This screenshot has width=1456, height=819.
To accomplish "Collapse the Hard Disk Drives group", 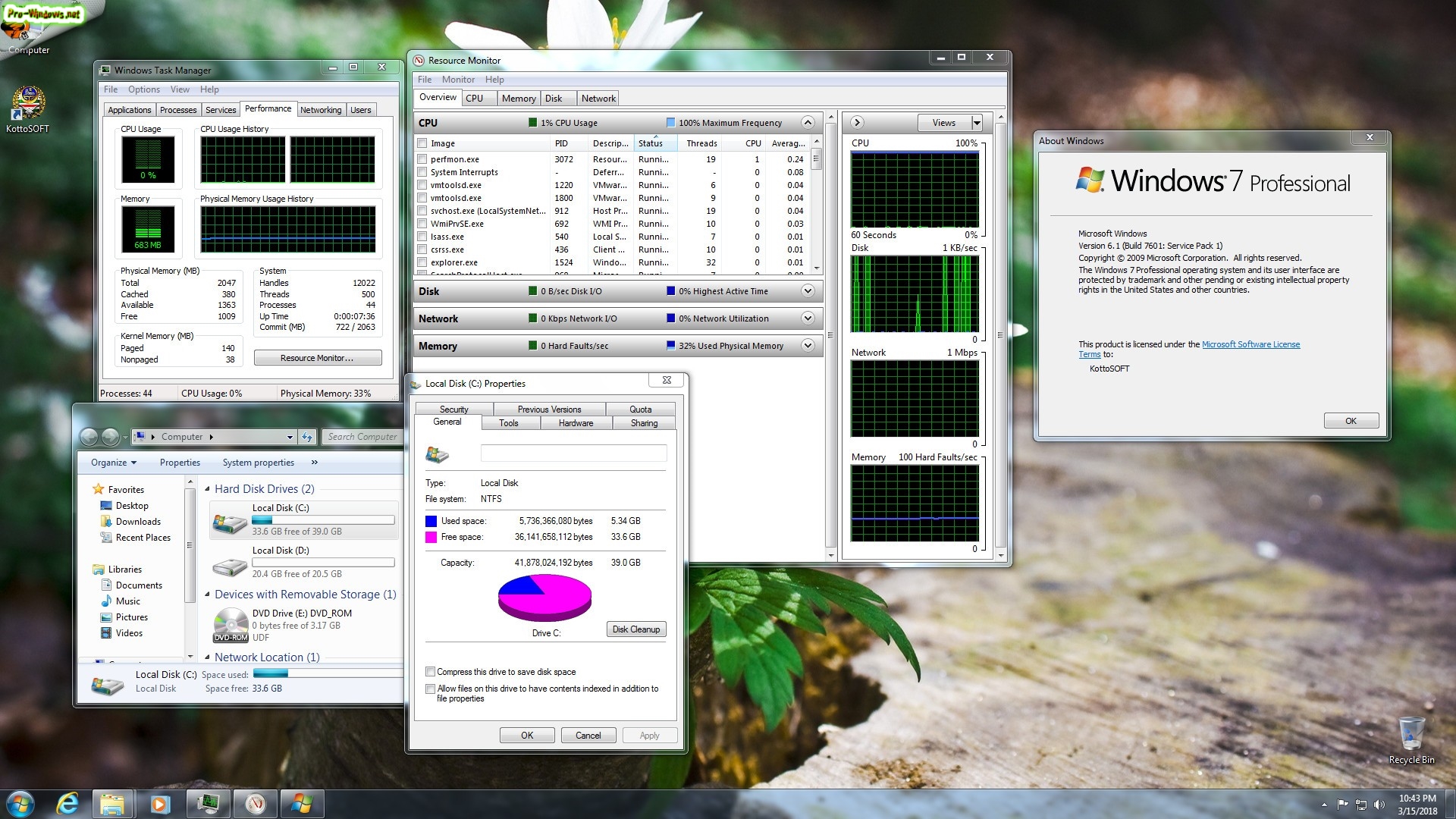I will coord(208,489).
